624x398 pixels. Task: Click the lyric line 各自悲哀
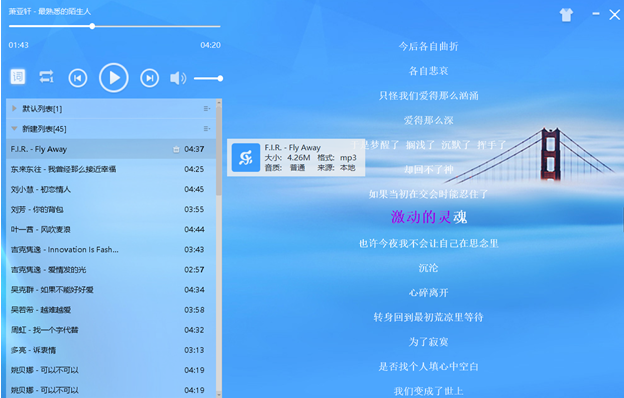pos(429,71)
